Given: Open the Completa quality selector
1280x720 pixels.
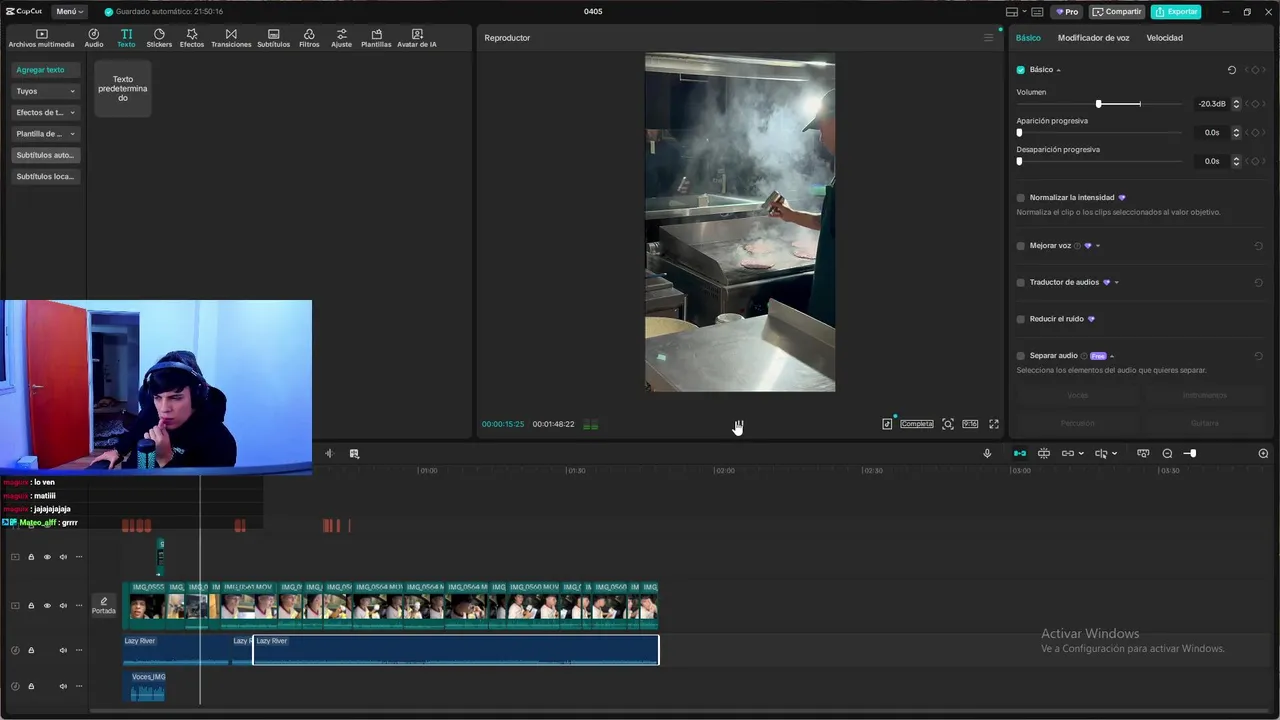Looking at the screenshot, I should pyautogui.click(x=916, y=424).
